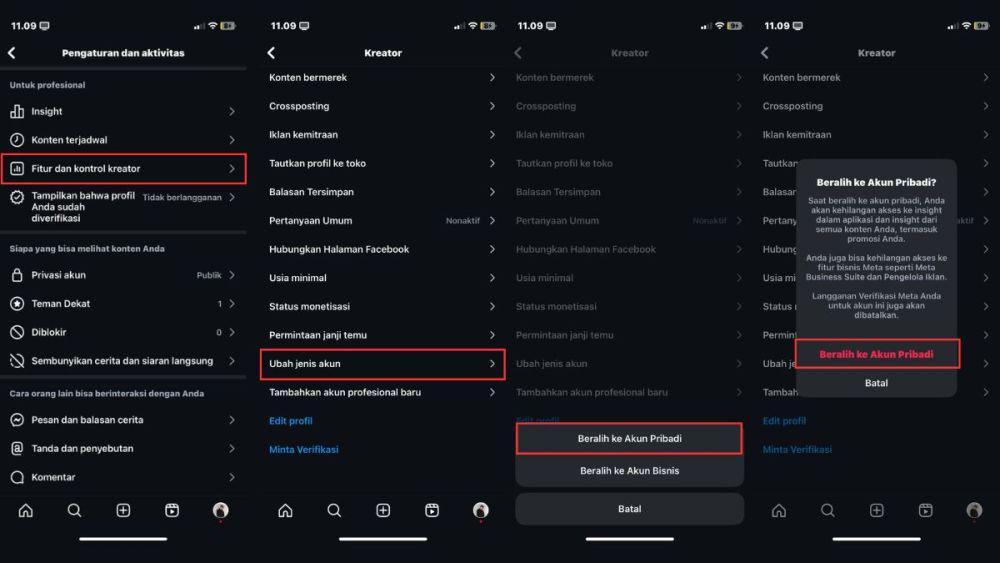Tap the Teman Dekat star icon
The width and height of the screenshot is (1000, 563).
pyautogui.click(x=17, y=304)
